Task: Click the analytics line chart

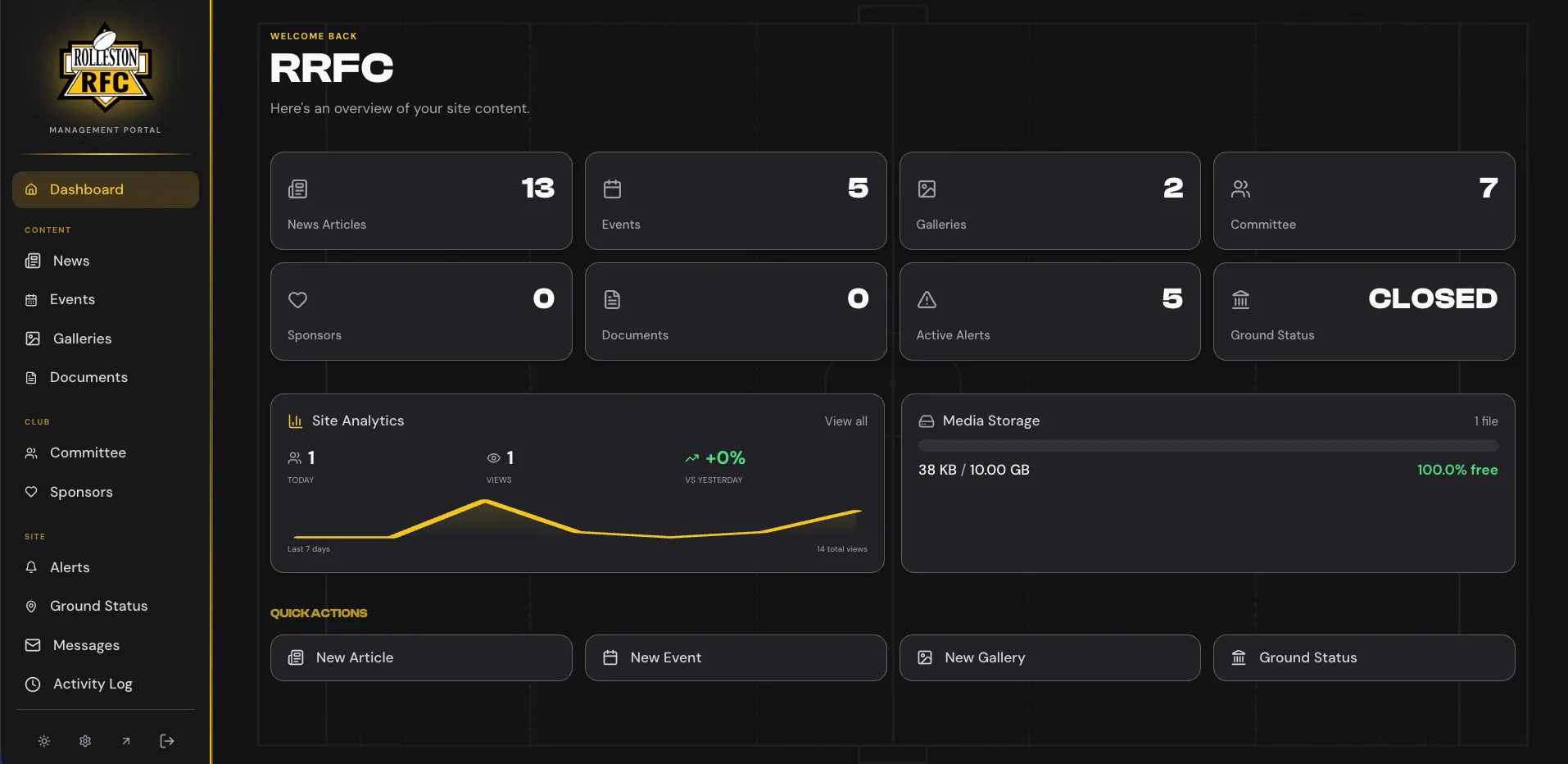Action: pyautogui.click(x=577, y=519)
